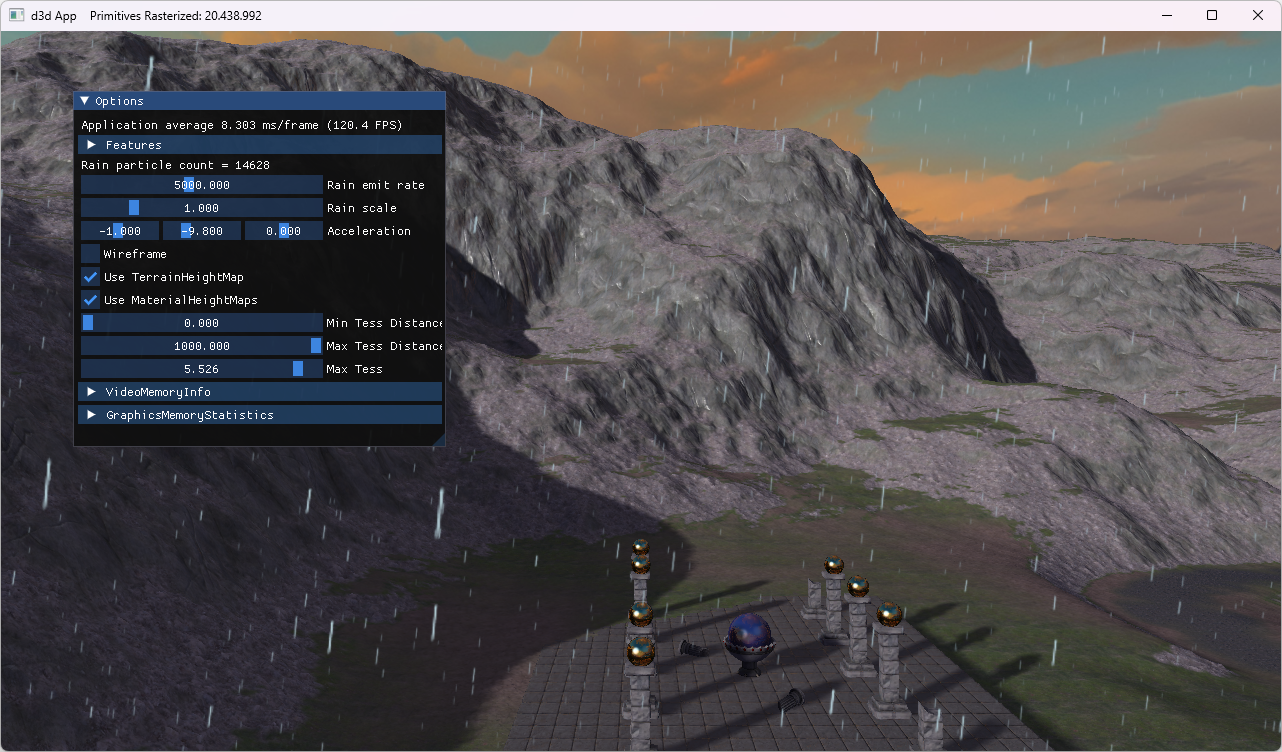Viewport: 1282px width, 752px height.
Task: Click the Primitives Rasterized title bar text
Action: click(x=174, y=15)
